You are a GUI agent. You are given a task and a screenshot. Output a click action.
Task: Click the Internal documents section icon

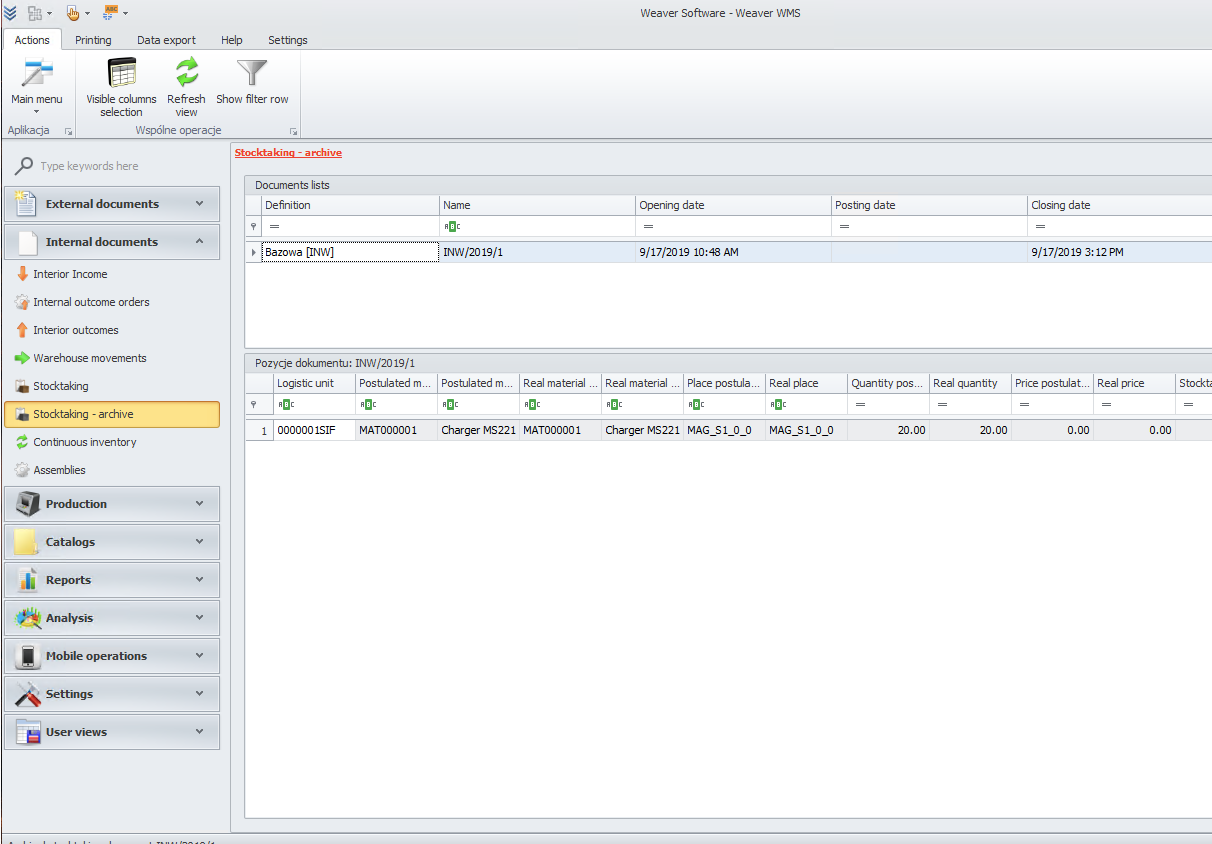tap(26, 241)
